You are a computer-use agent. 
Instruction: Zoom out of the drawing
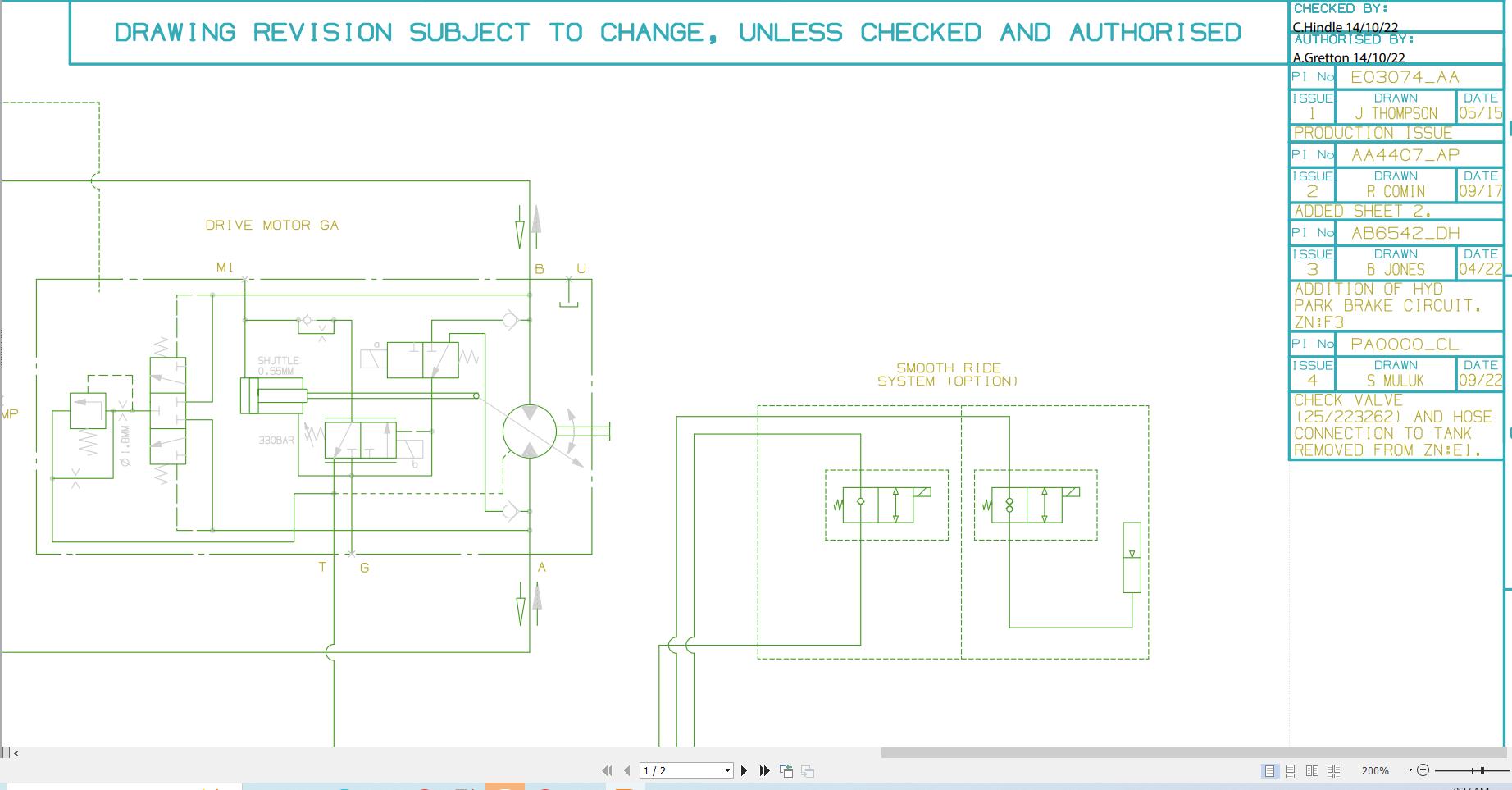[x=1423, y=770]
